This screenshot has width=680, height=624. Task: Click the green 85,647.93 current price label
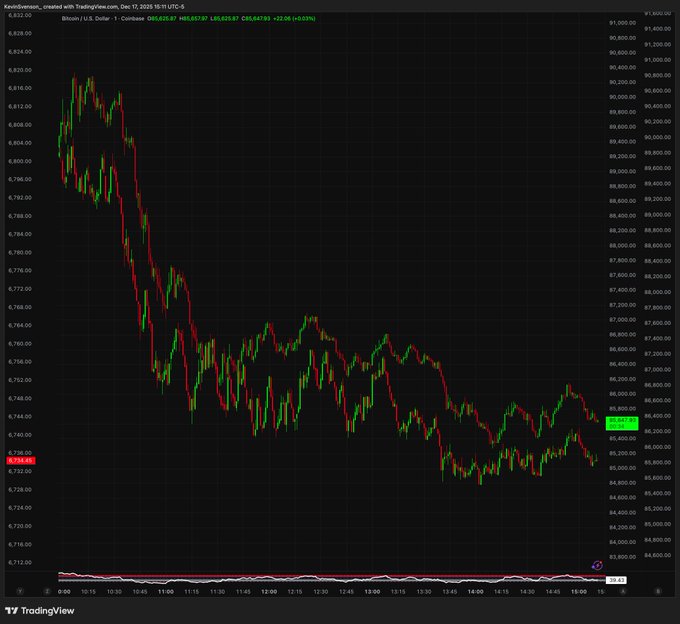tap(622, 423)
